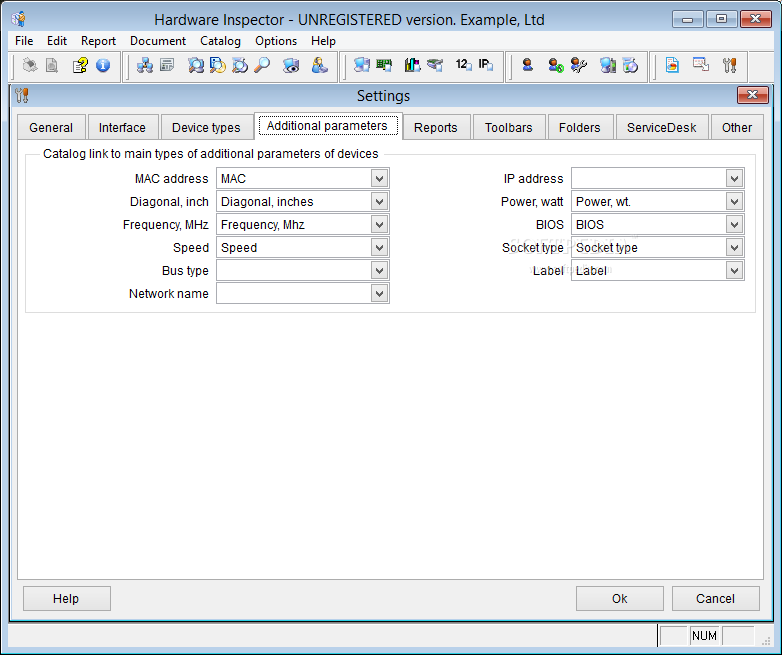Open the Label dropdown list
782x655 pixels.
coord(734,270)
